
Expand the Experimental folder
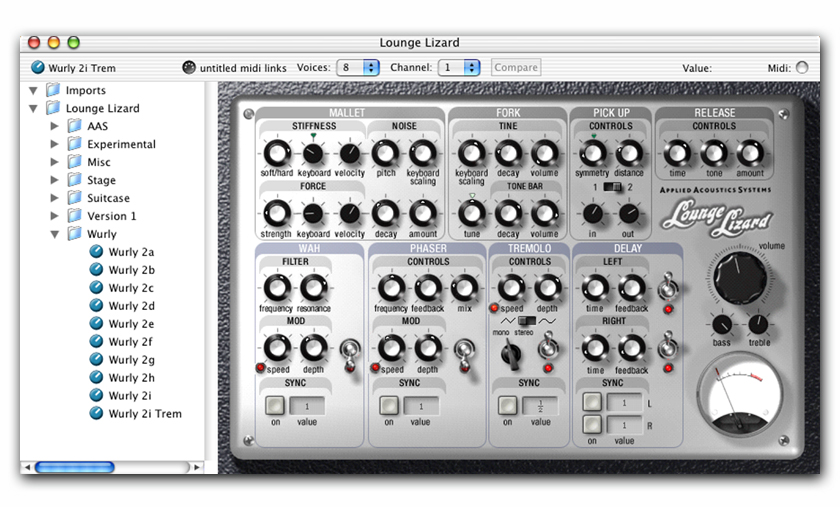pos(54,144)
